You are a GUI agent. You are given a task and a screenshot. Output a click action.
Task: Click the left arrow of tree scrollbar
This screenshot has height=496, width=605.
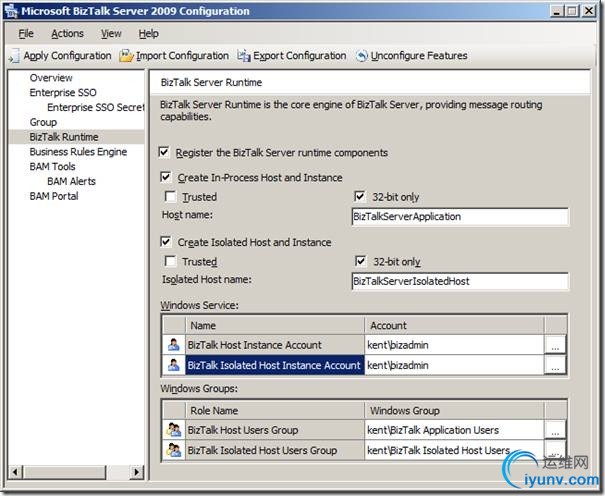(15, 472)
